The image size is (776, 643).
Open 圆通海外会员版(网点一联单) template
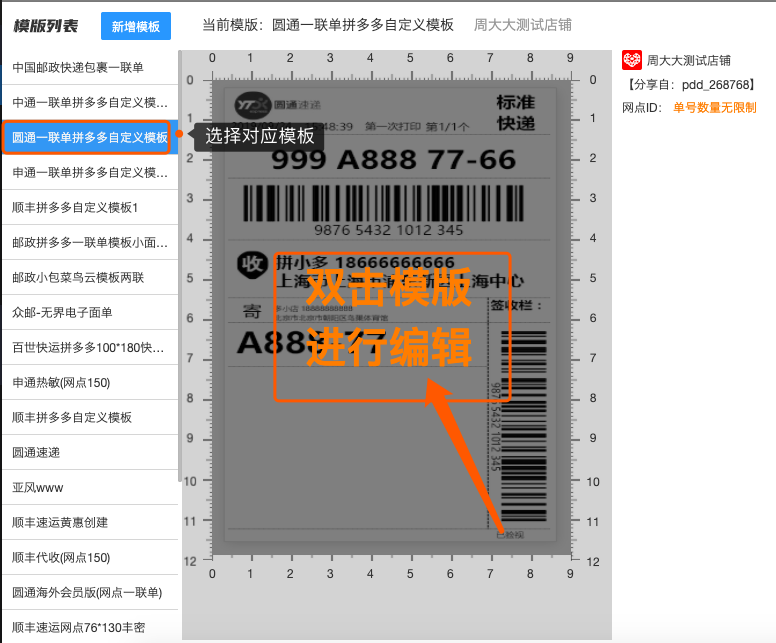pos(87,592)
